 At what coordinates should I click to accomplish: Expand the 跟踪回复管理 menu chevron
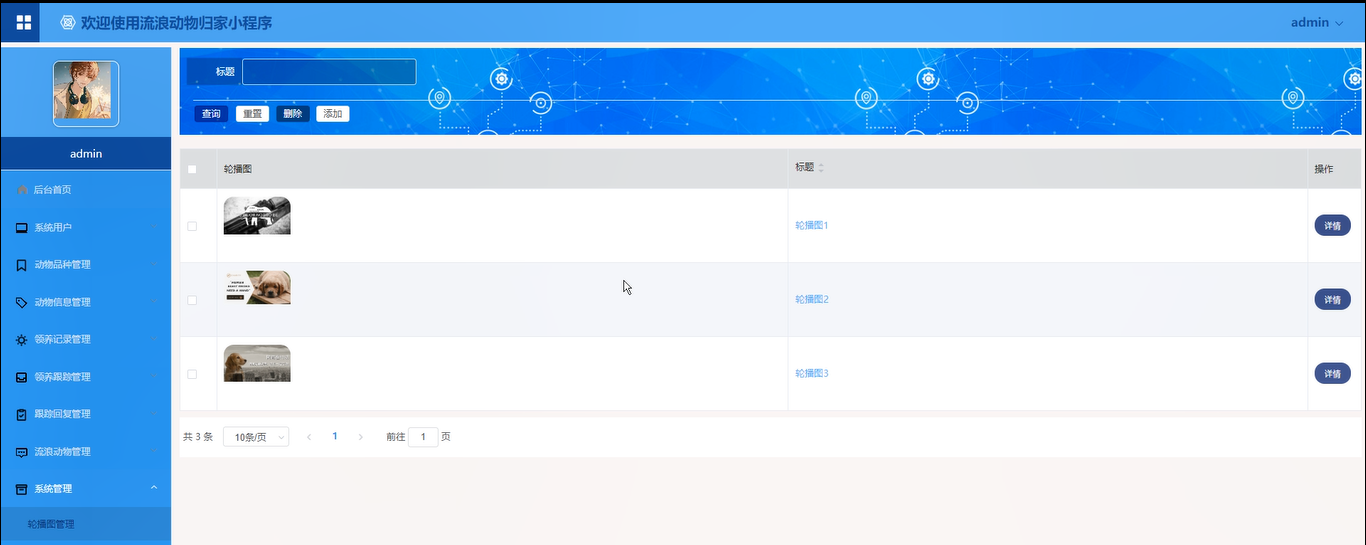[x=153, y=414]
